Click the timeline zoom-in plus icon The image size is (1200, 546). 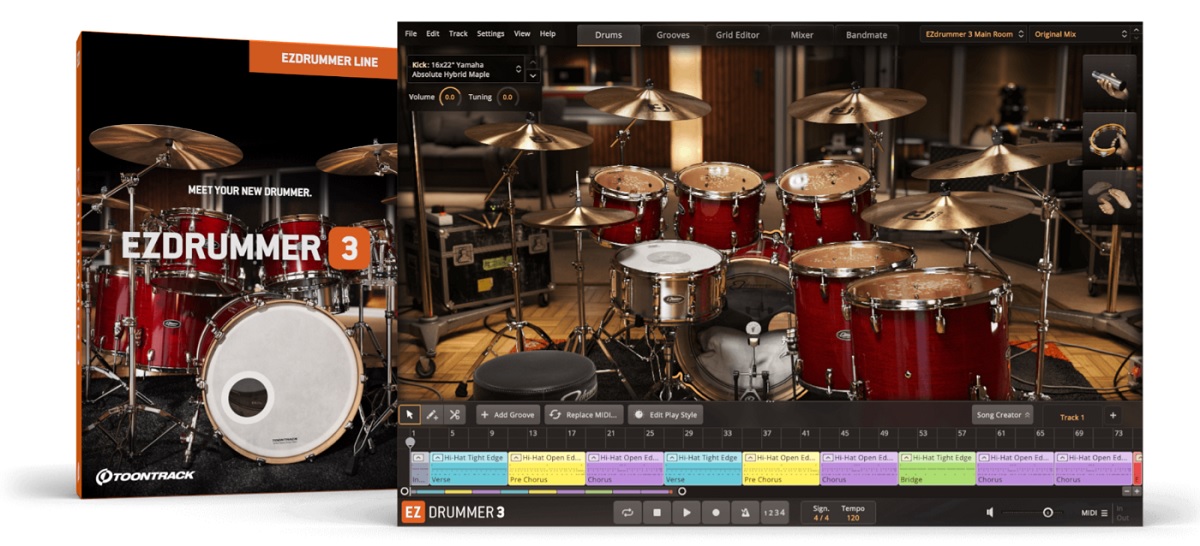(x=1137, y=491)
